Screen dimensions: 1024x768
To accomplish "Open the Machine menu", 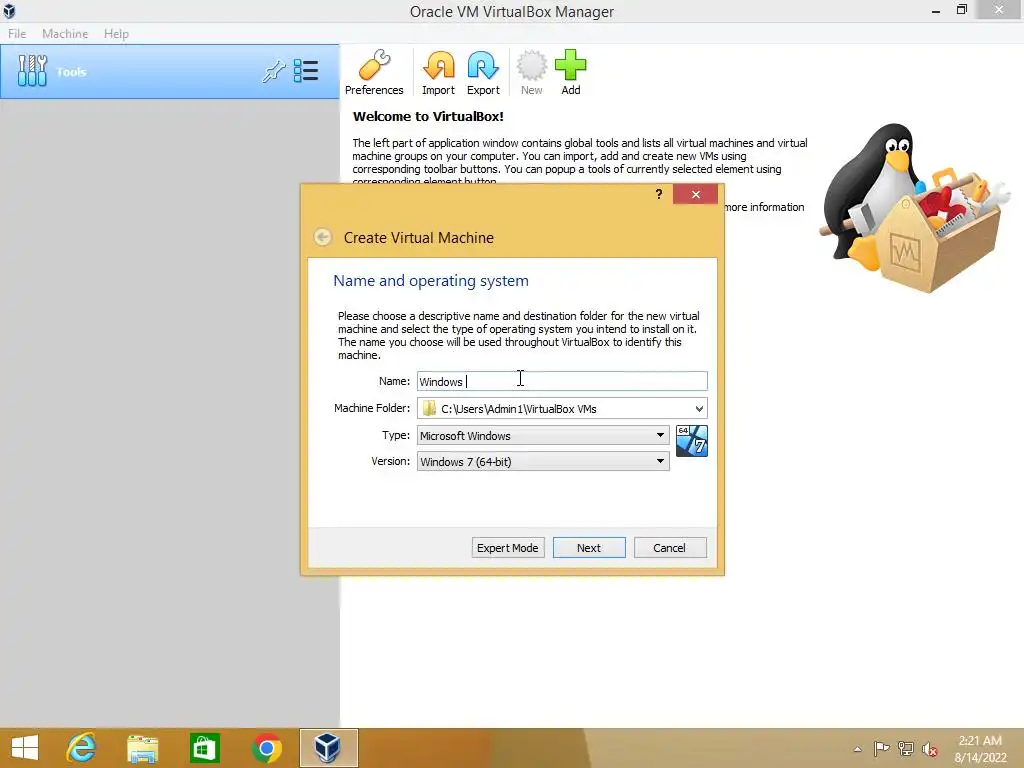I will pyautogui.click(x=65, y=33).
